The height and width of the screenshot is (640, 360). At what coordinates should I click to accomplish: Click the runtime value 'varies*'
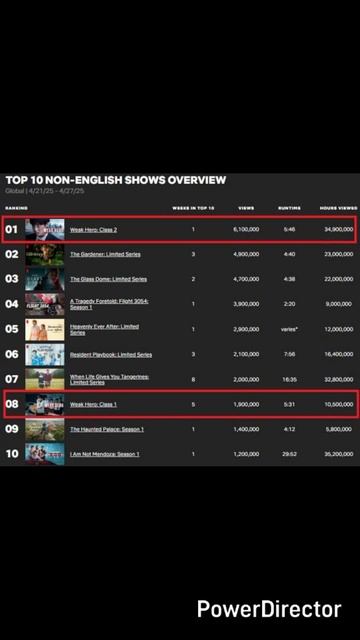(x=289, y=329)
